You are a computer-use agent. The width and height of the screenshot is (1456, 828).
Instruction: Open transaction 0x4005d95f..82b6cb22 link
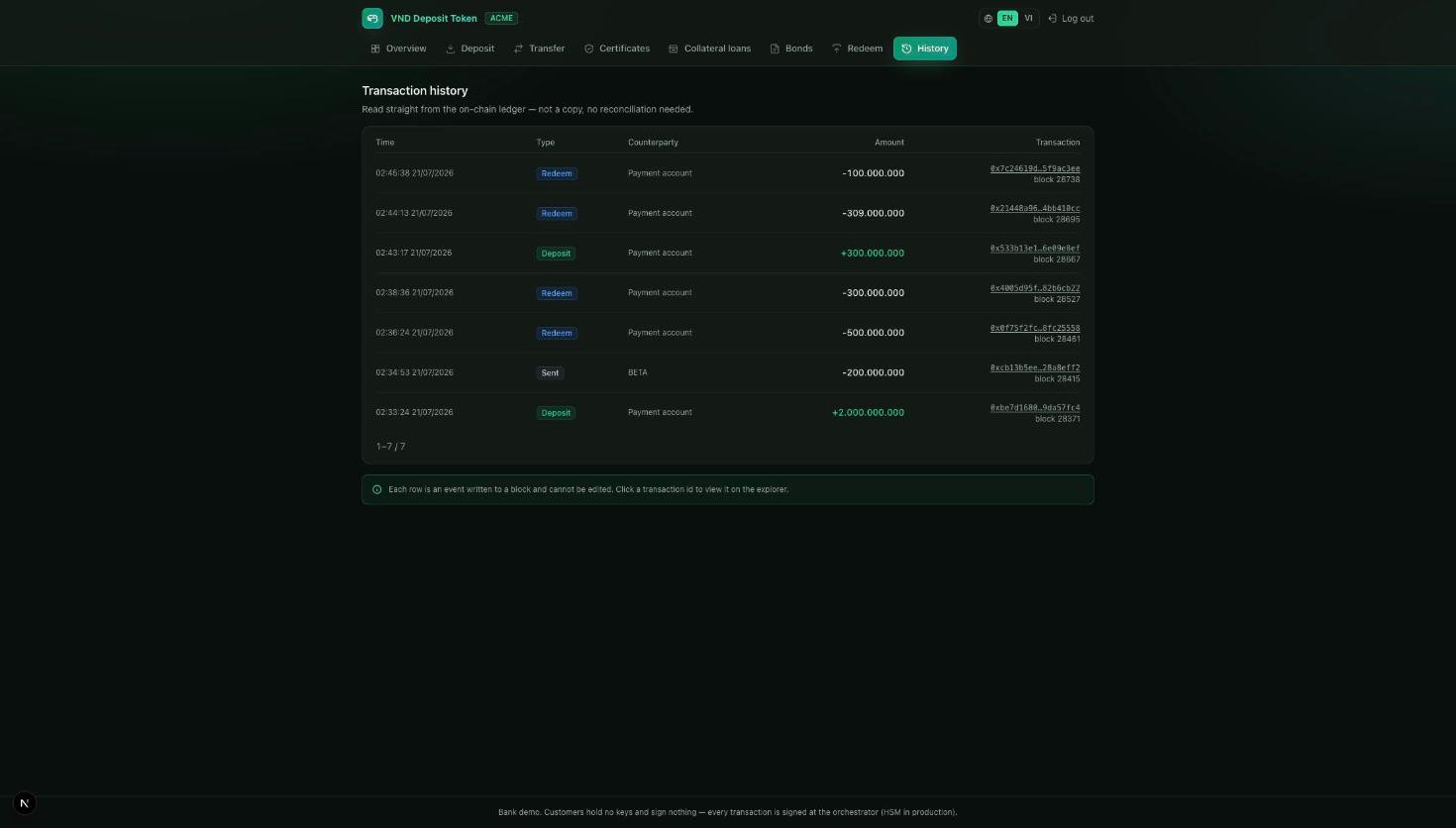(1035, 288)
